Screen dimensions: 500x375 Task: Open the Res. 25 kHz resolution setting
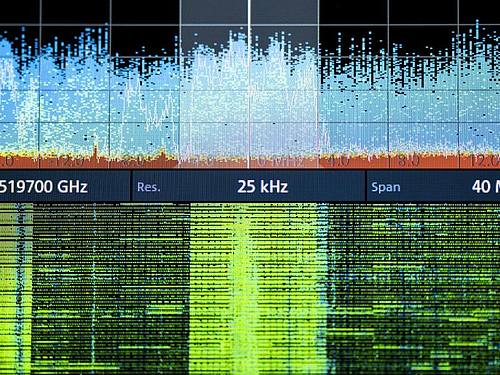tap(249, 186)
